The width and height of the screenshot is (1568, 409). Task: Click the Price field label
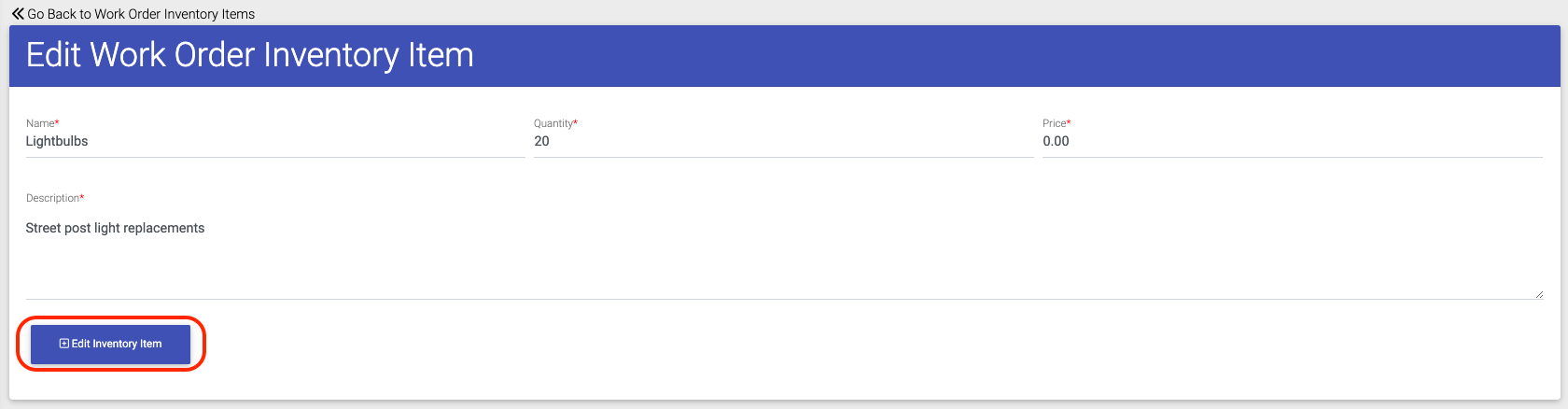click(1057, 123)
